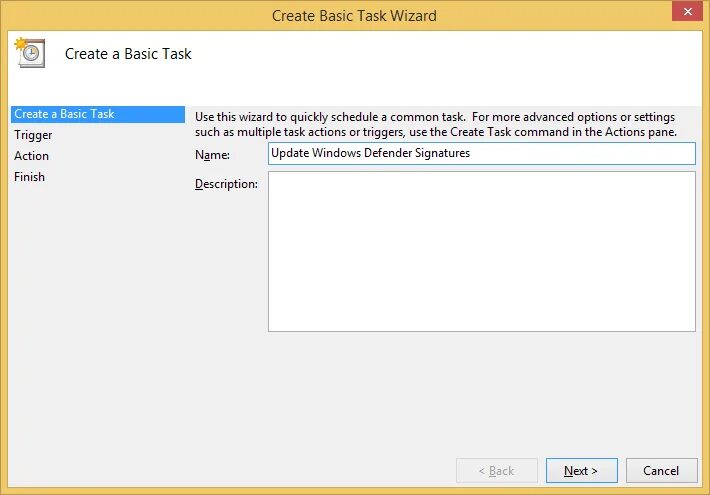Click the clock wizard icon in header
Image resolution: width=710 pixels, height=495 pixels.
click(29, 54)
